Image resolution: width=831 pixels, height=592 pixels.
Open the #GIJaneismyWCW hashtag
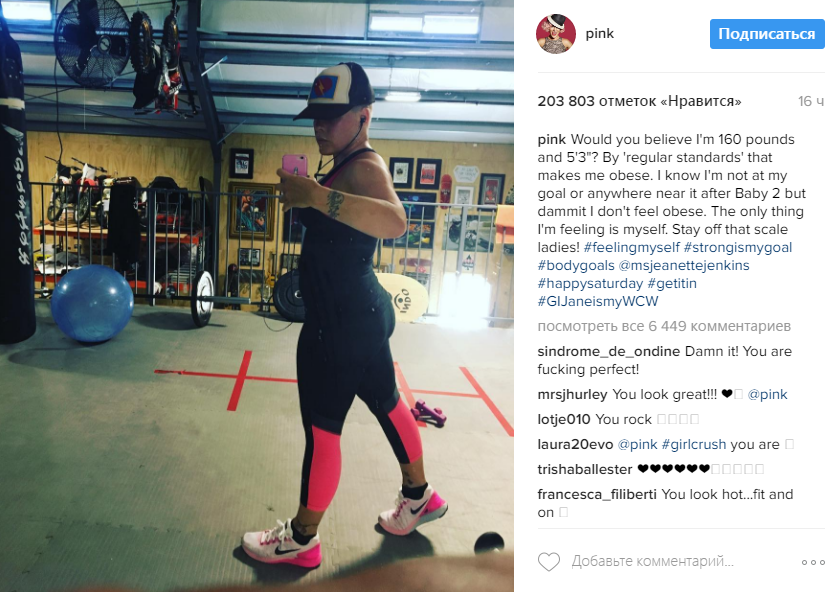click(x=598, y=302)
